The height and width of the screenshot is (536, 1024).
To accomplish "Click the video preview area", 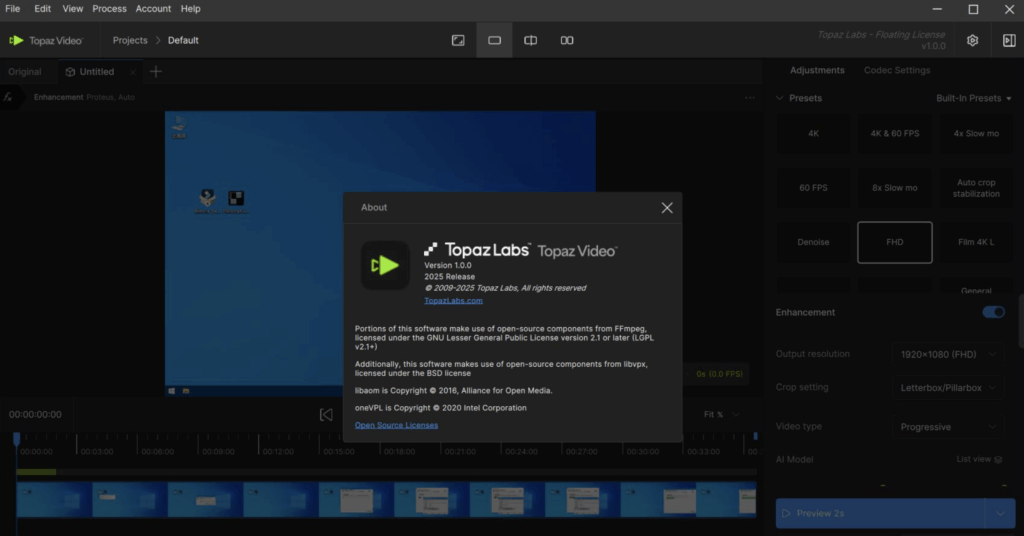I will 380,253.
